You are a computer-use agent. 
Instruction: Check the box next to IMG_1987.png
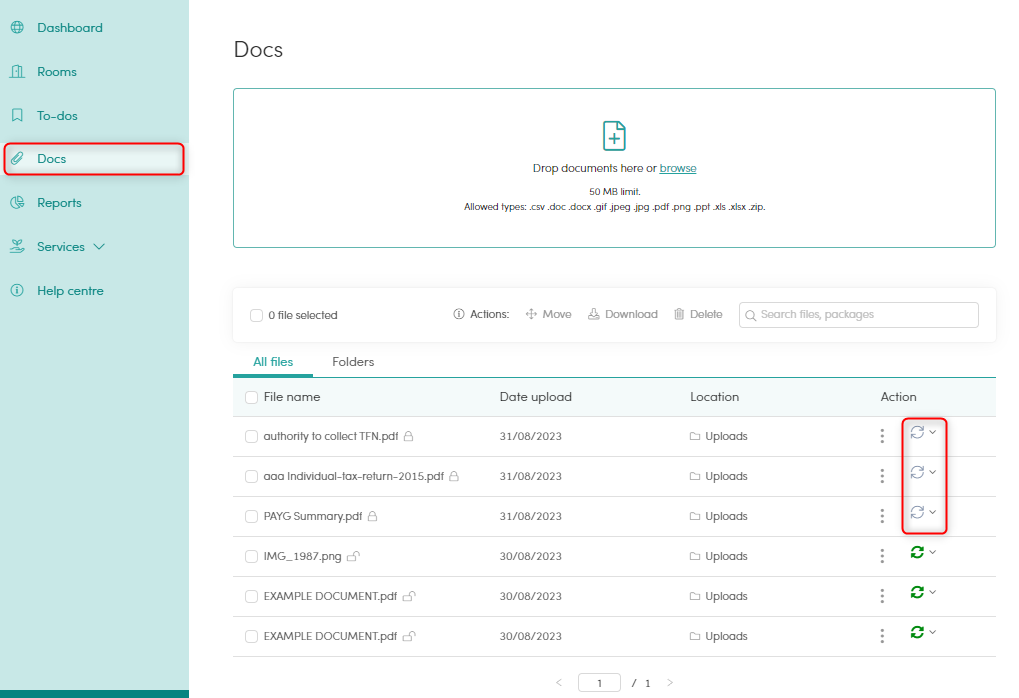(252, 556)
